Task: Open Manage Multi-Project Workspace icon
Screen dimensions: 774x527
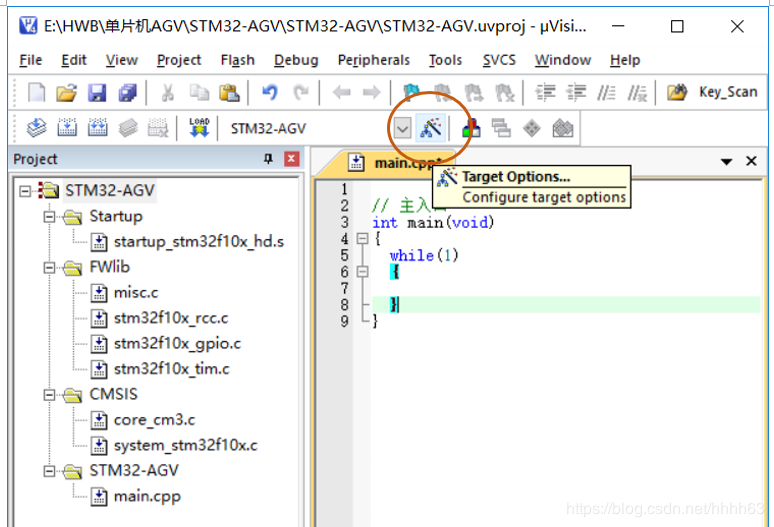Action: pos(502,128)
